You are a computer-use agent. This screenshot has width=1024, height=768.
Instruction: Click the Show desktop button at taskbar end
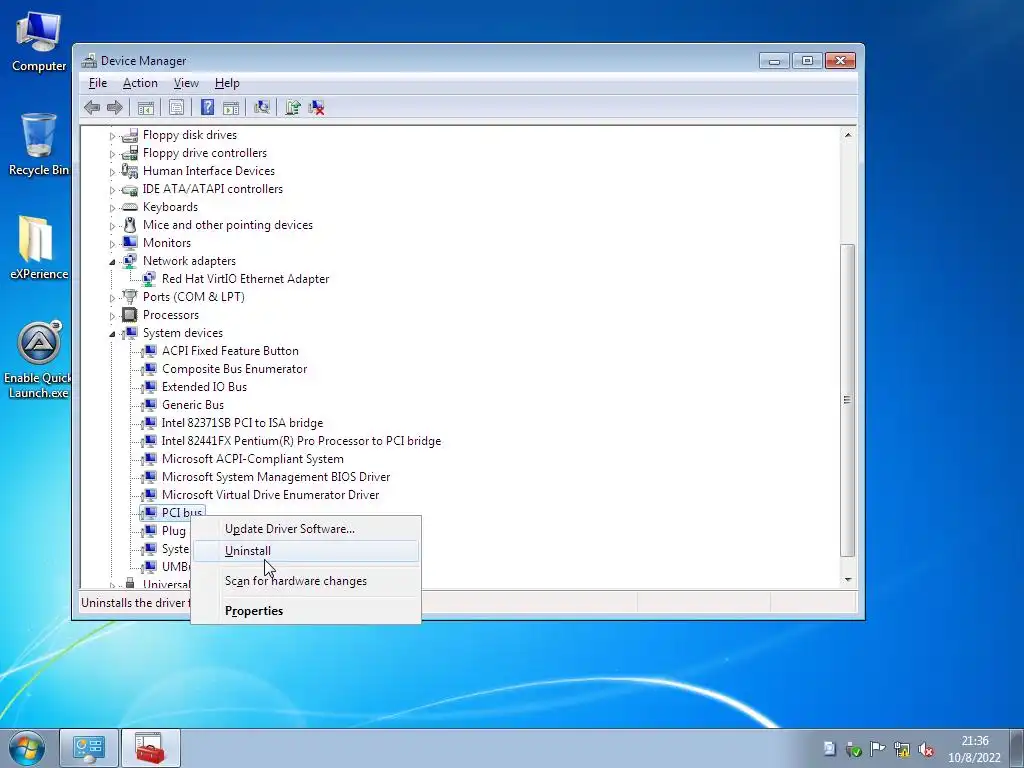coord(1019,748)
